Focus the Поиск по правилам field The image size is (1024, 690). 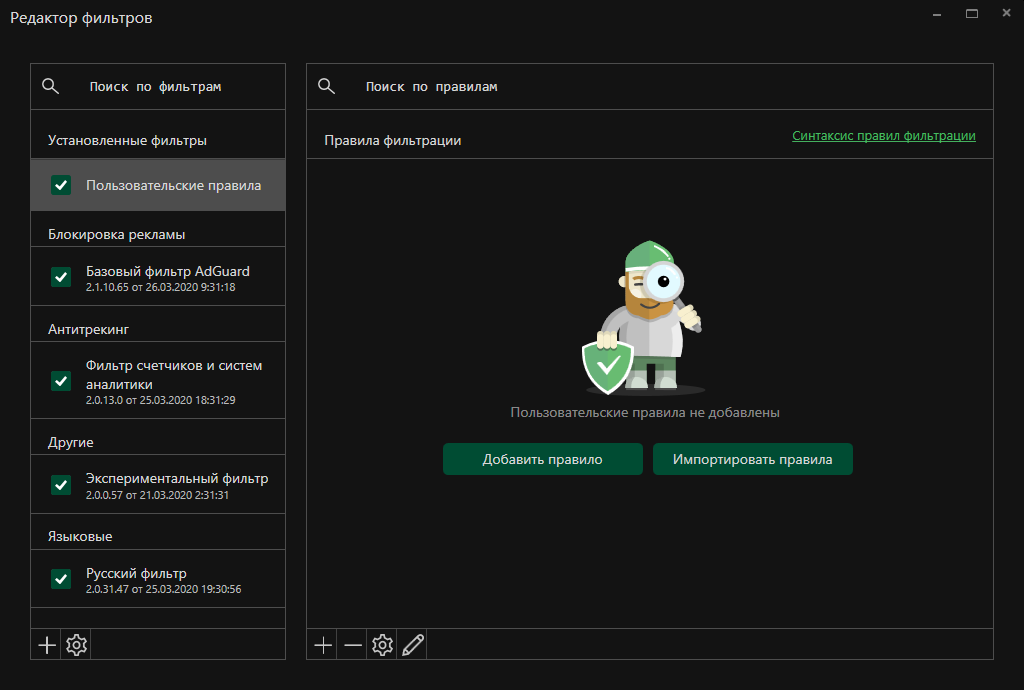click(650, 86)
